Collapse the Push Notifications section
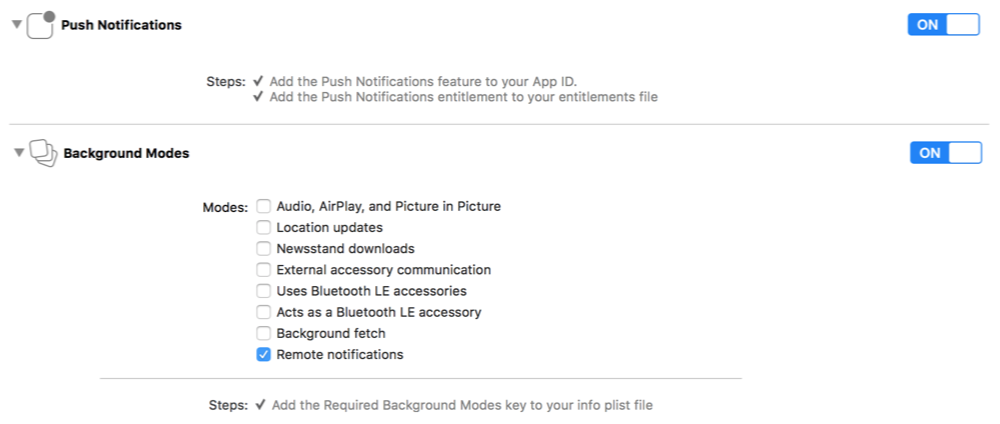 (x=16, y=25)
